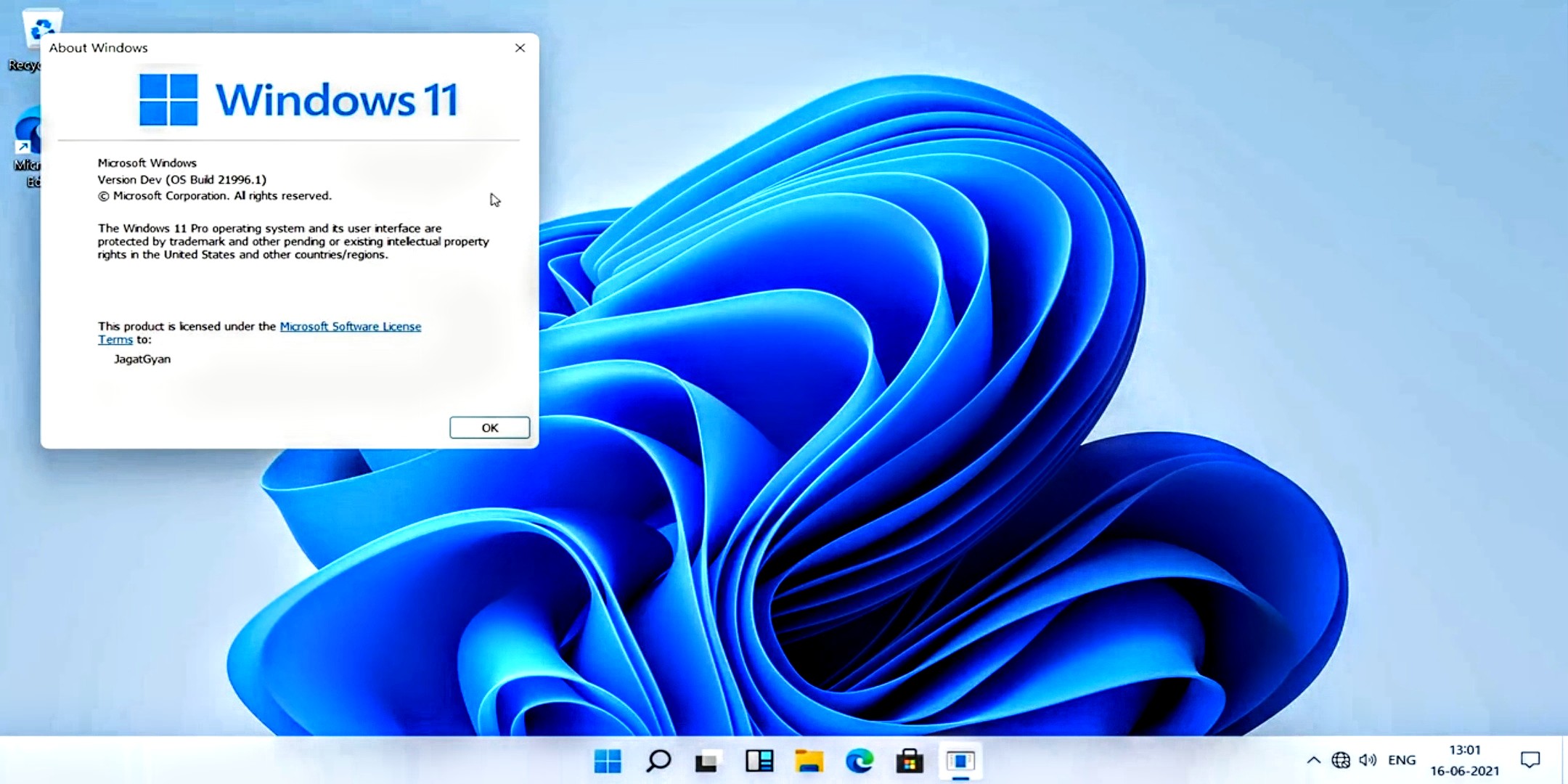This screenshot has width=1568, height=784.
Task: Open taskbar Search magnifier
Action: click(658, 761)
